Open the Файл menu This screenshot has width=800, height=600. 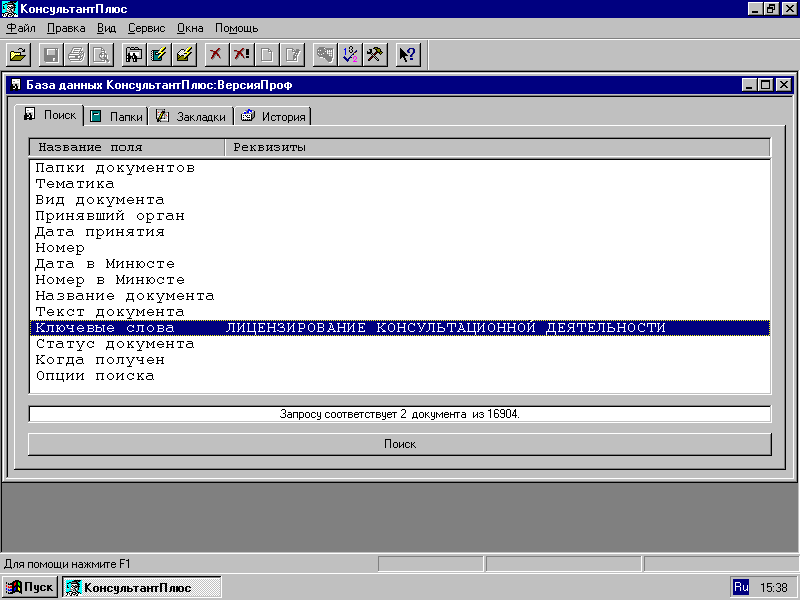(x=21, y=28)
